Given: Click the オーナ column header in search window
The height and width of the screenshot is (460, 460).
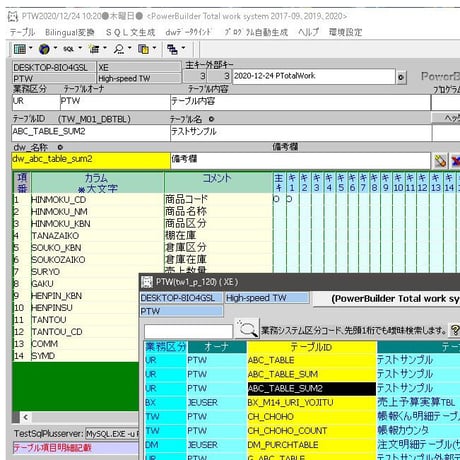Looking at the screenshot, I should [217, 347].
